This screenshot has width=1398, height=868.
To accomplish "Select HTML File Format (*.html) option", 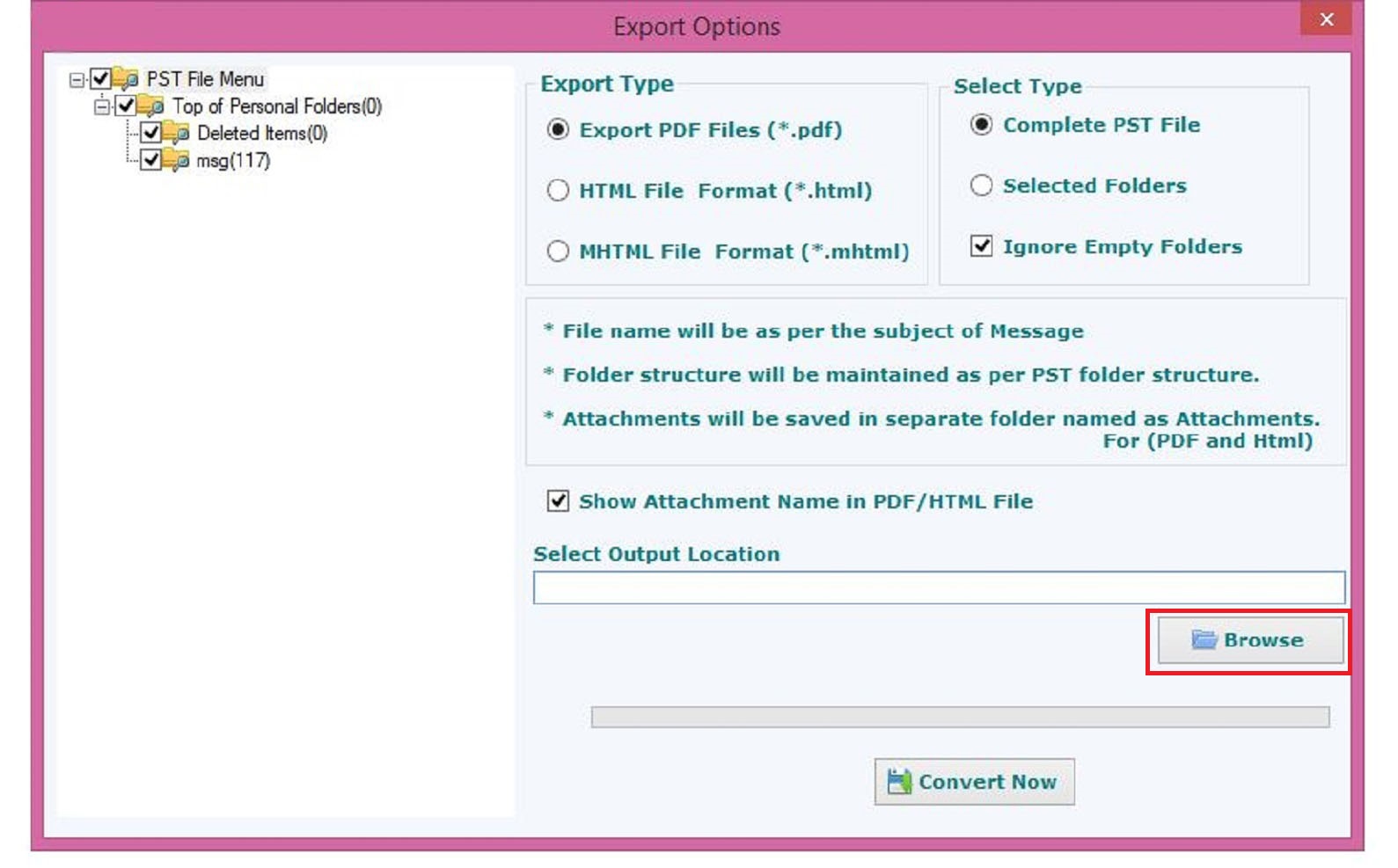I will 558,190.
